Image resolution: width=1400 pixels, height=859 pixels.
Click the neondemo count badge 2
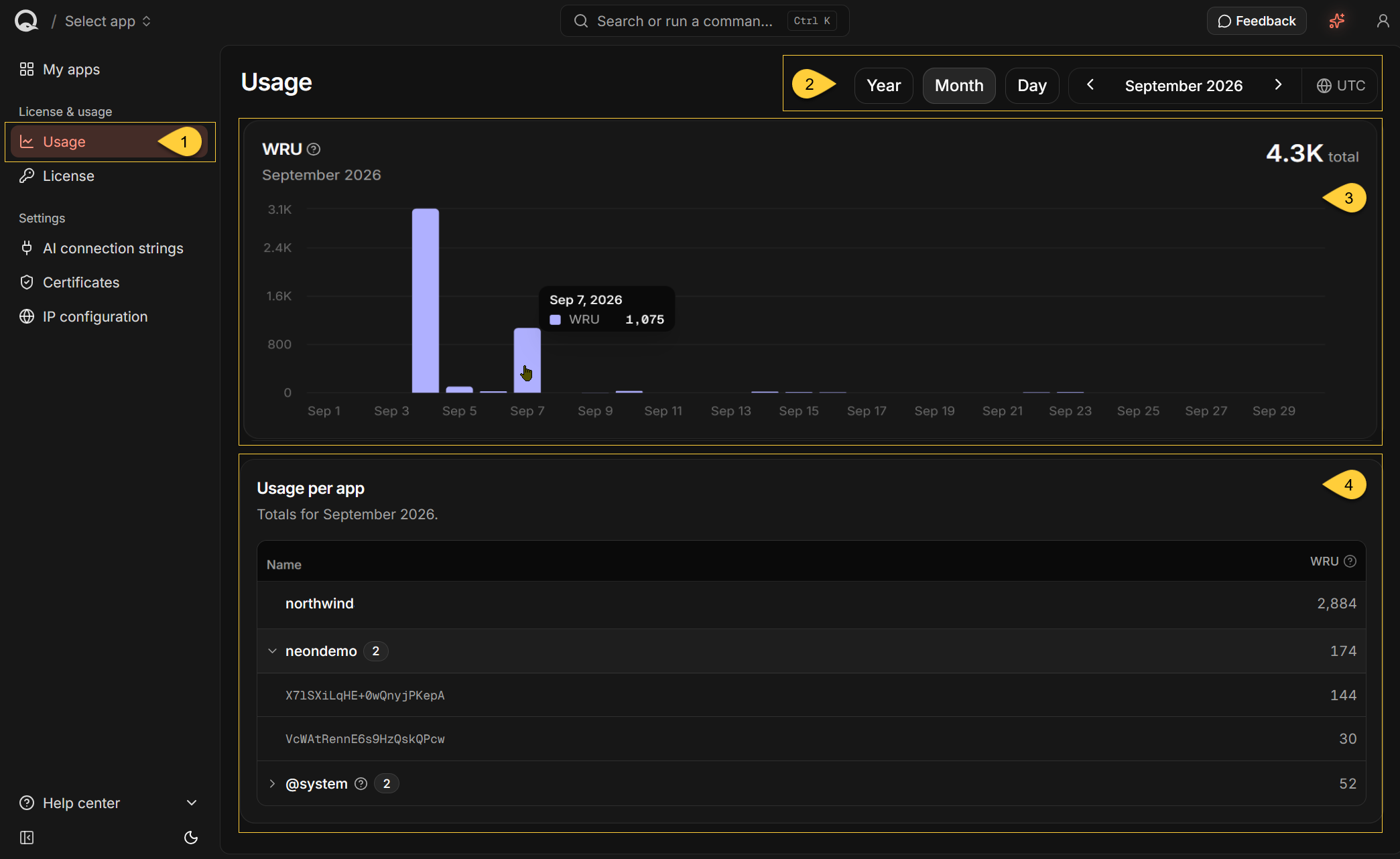375,651
